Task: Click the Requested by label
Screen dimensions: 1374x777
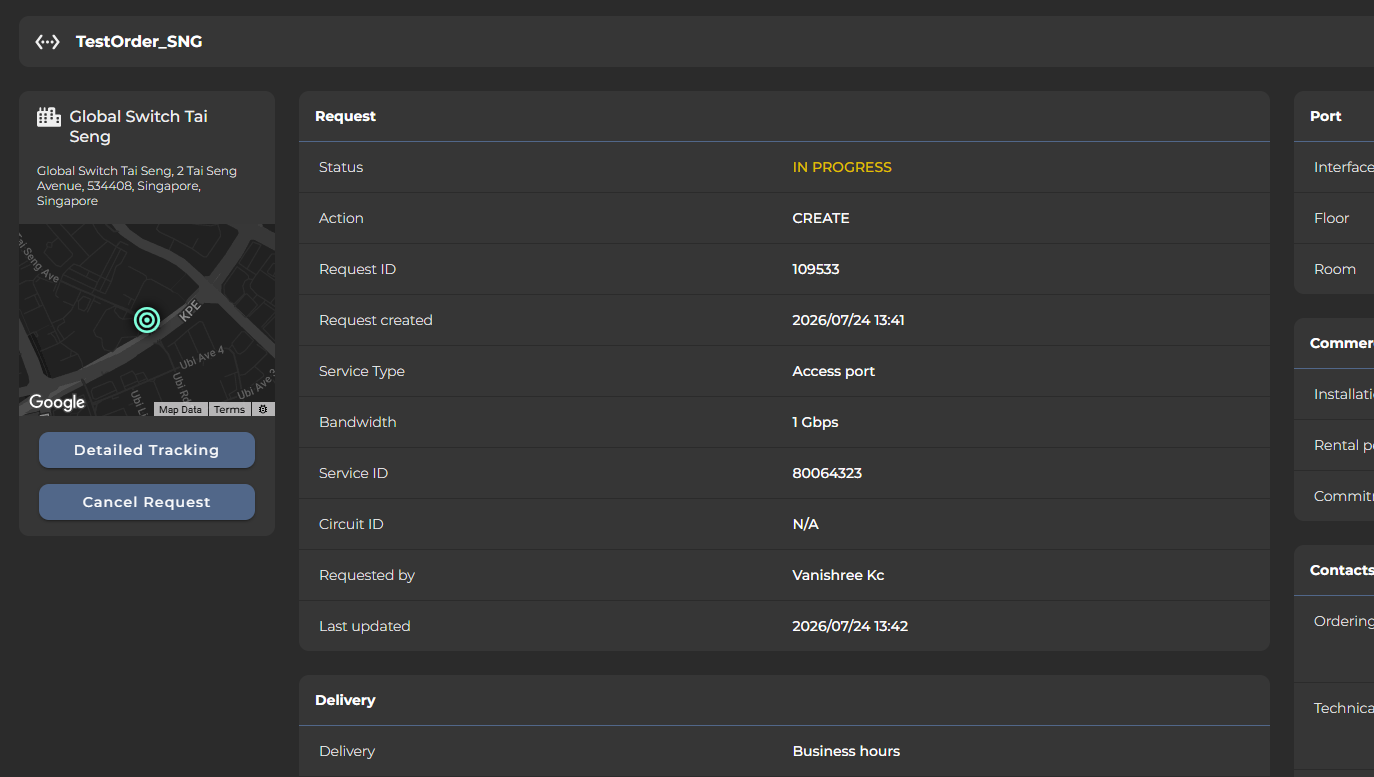Action: [x=367, y=575]
